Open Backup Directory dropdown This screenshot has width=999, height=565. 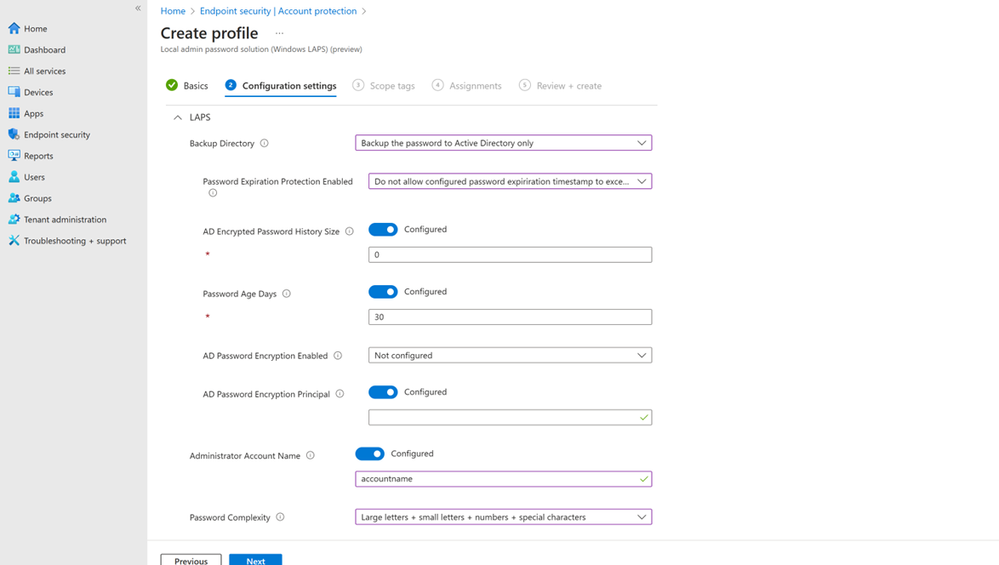pyautogui.click(x=503, y=143)
